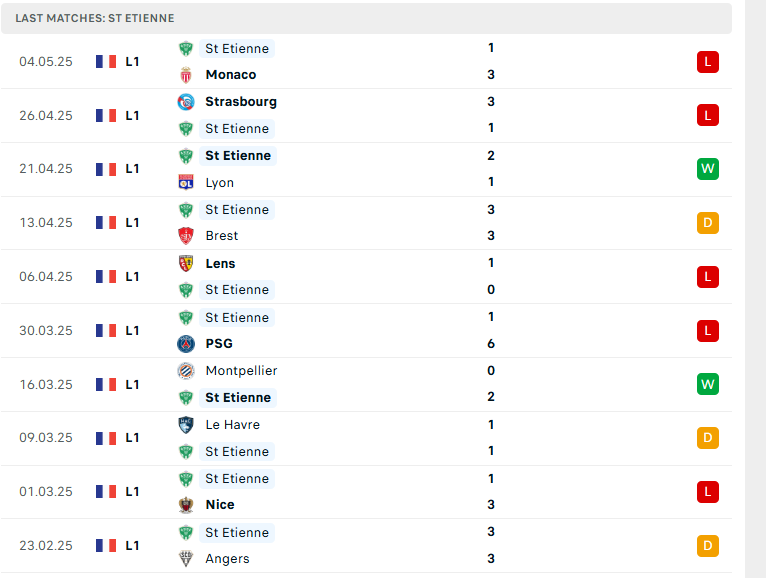This screenshot has height=578, width=766.
Task: Click the Montpellier club crest icon
Action: [x=186, y=371]
